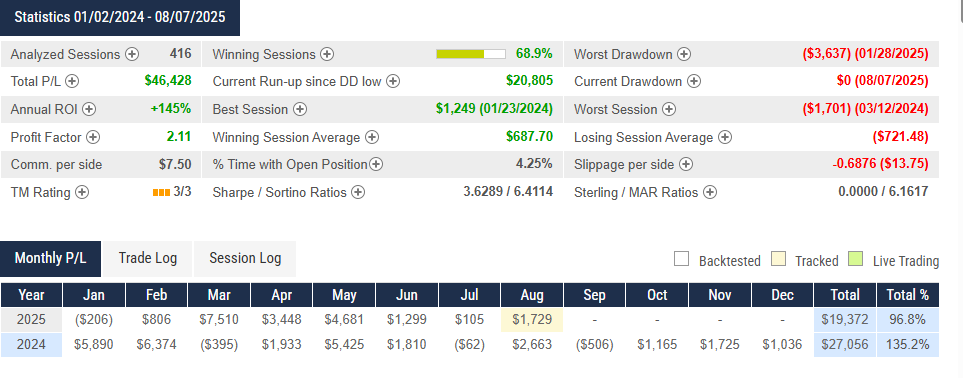
Task: Click plus icon next to Worst Drawdown
Action: tap(684, 54)
